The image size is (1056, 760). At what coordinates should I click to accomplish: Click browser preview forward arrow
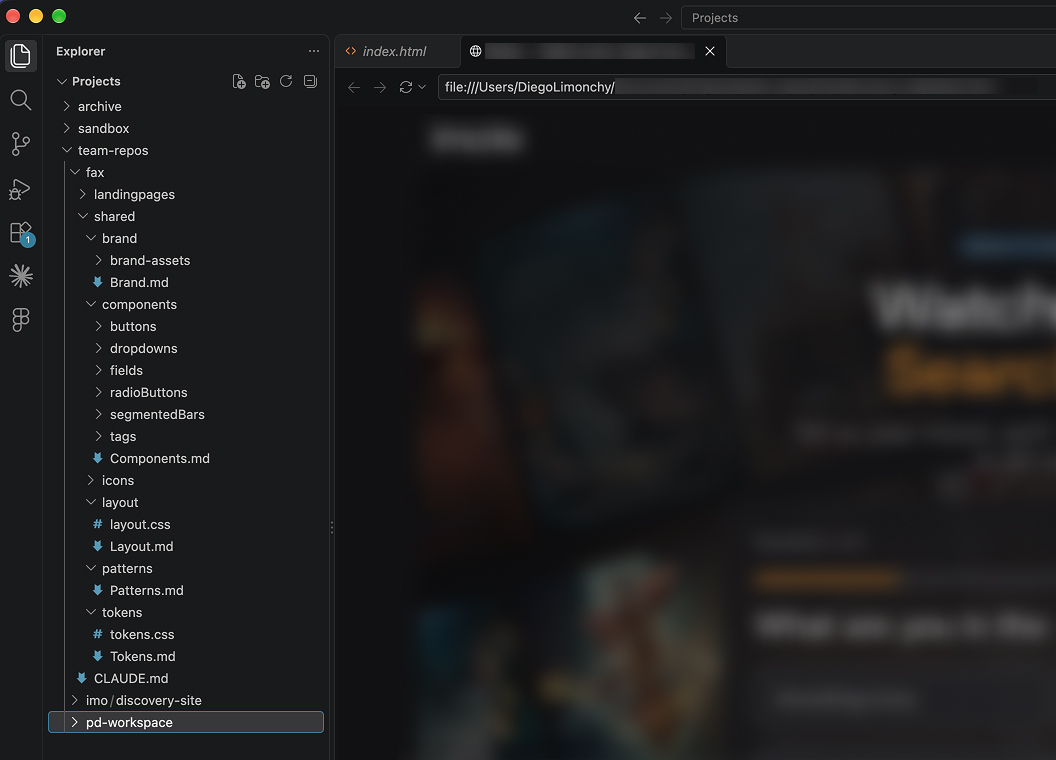(380, 88)
